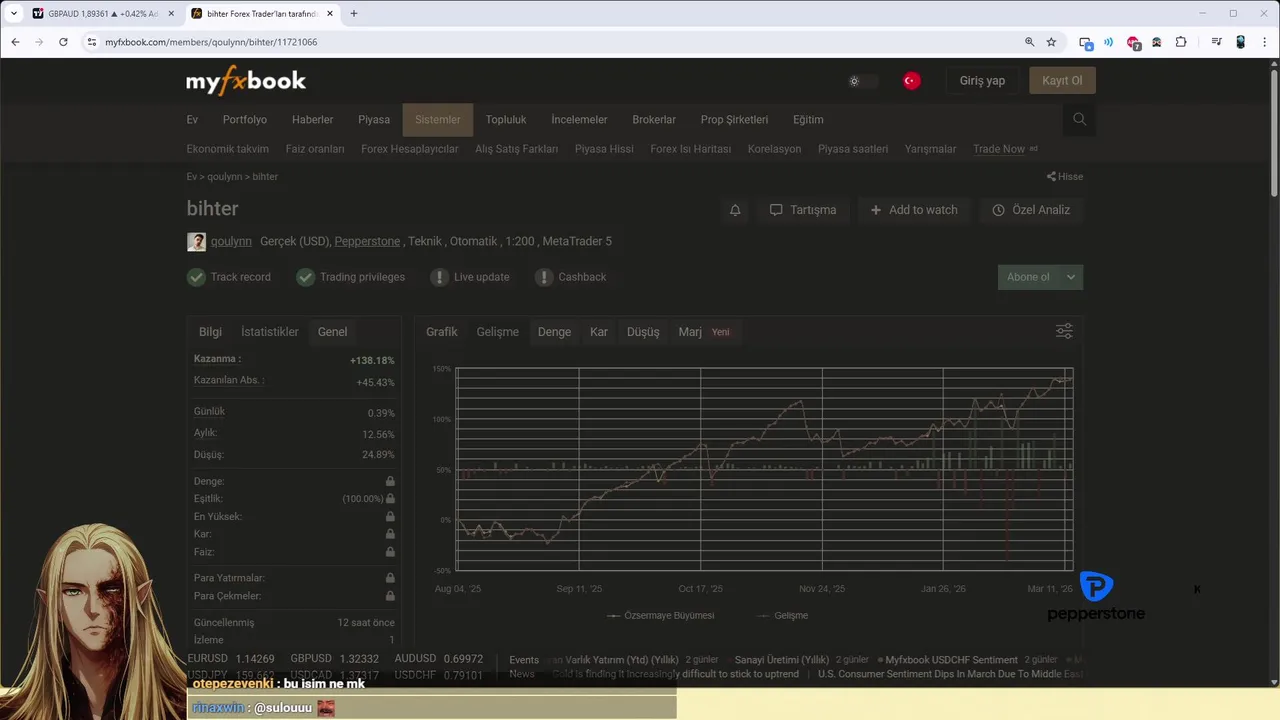The width and height of the screenshot is (1280, 720).
Task: Open the Piyasa menu item
Action: [374, 120]
